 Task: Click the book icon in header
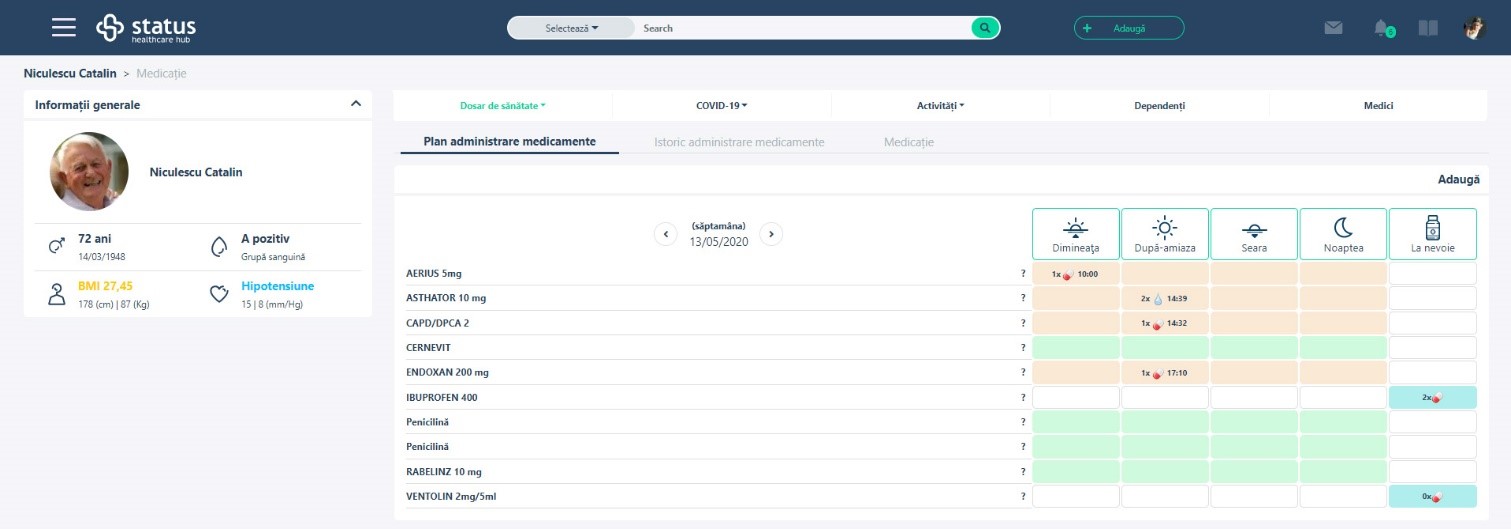pyautogui.click(x=1428, y=28)
